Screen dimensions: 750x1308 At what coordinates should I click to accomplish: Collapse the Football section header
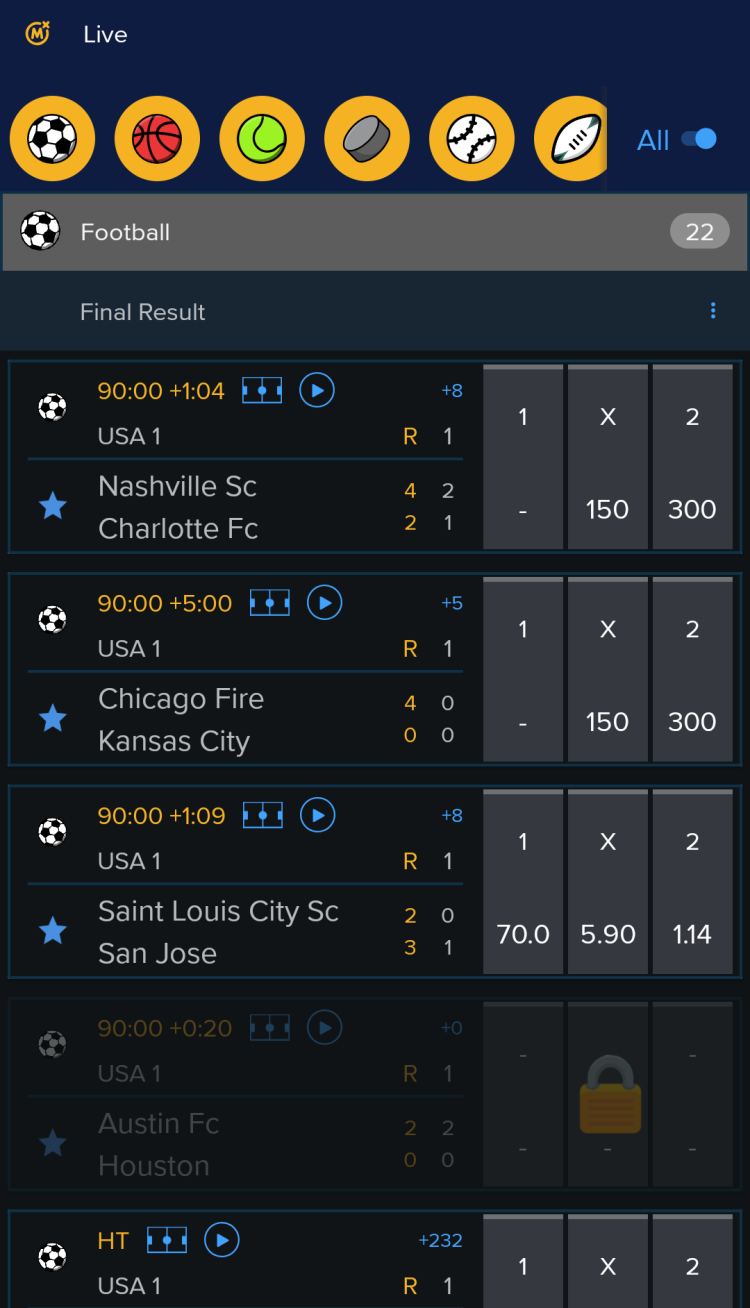pyautogui.click(x=375, y=232)
